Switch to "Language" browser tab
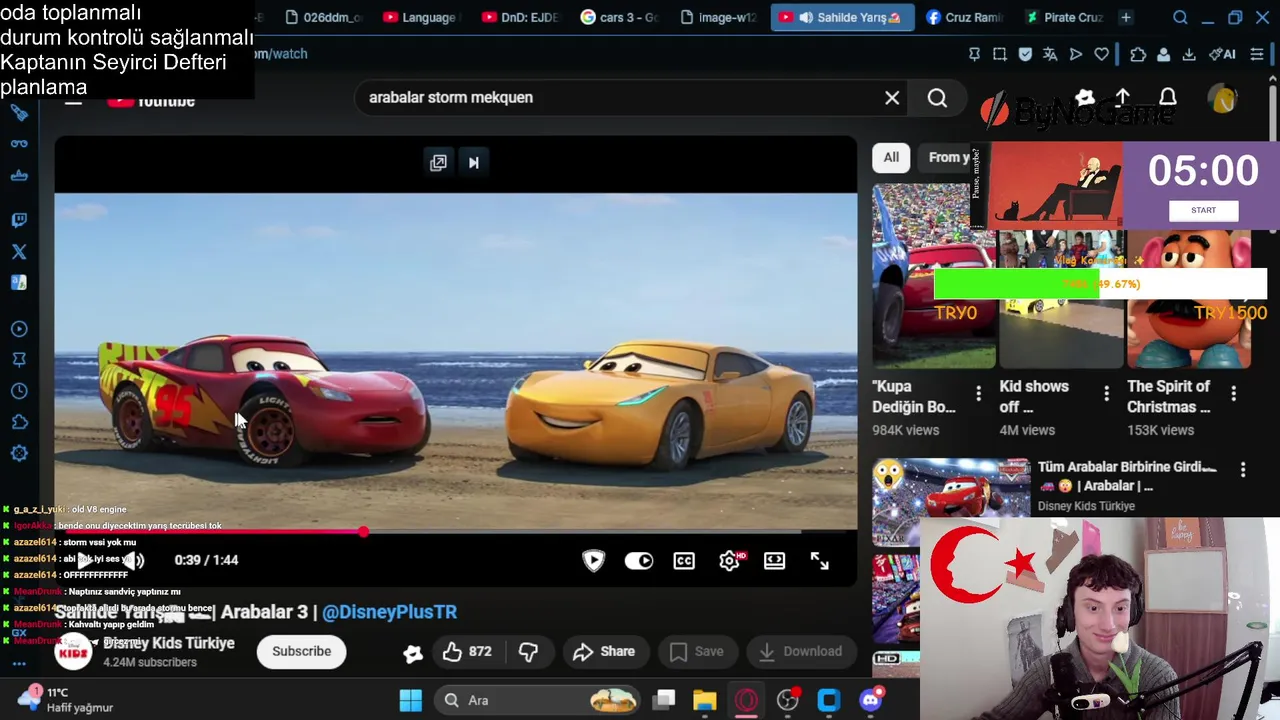 click(419, 17)
